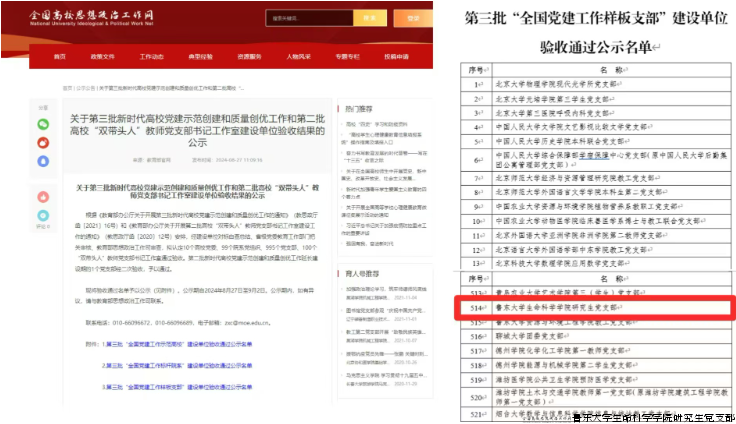Screen dimensions: 736x424
Task: Click the large article title ending in 公示
Action: click(x=198, y=131)
